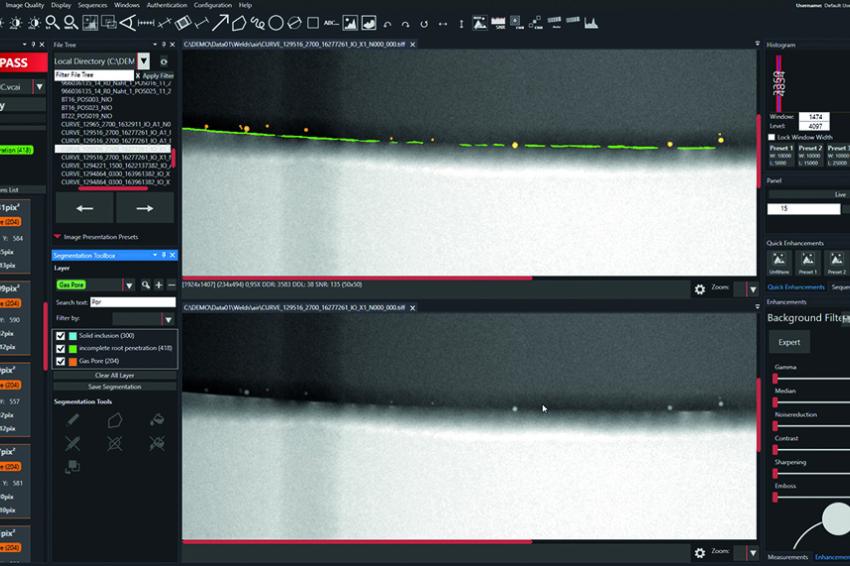
Task: Click the Filter File Tree input
Action: (94, 75)
